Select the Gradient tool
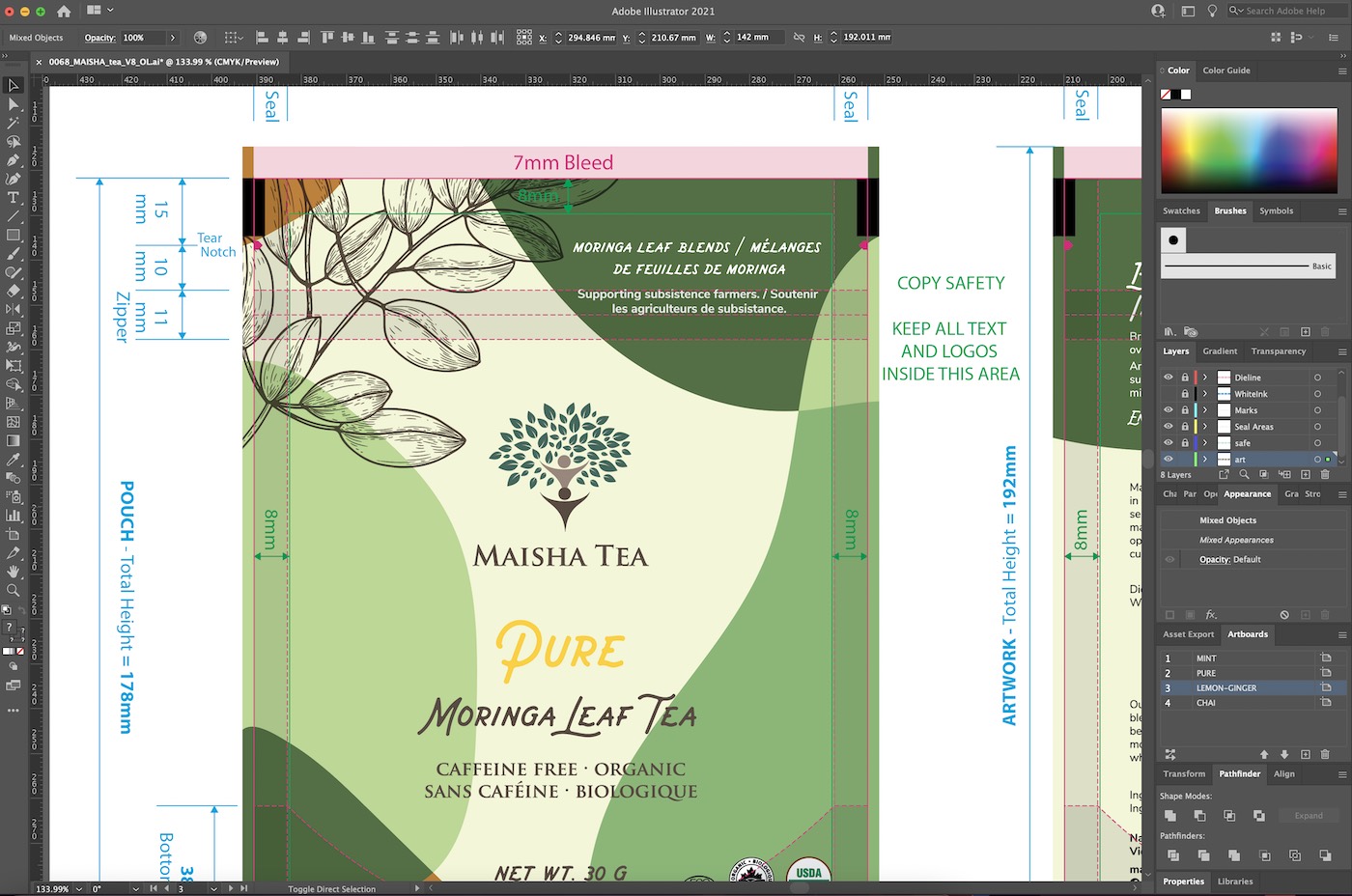1352x896 pixels. pos(14,441)
